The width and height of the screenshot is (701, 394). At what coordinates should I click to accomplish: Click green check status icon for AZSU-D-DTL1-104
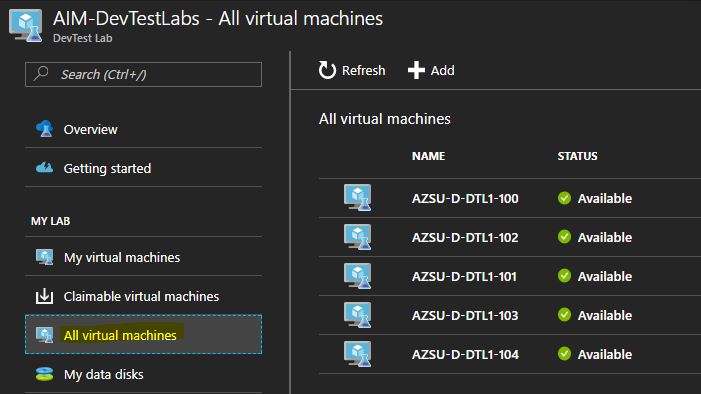(x=564, y=354)
